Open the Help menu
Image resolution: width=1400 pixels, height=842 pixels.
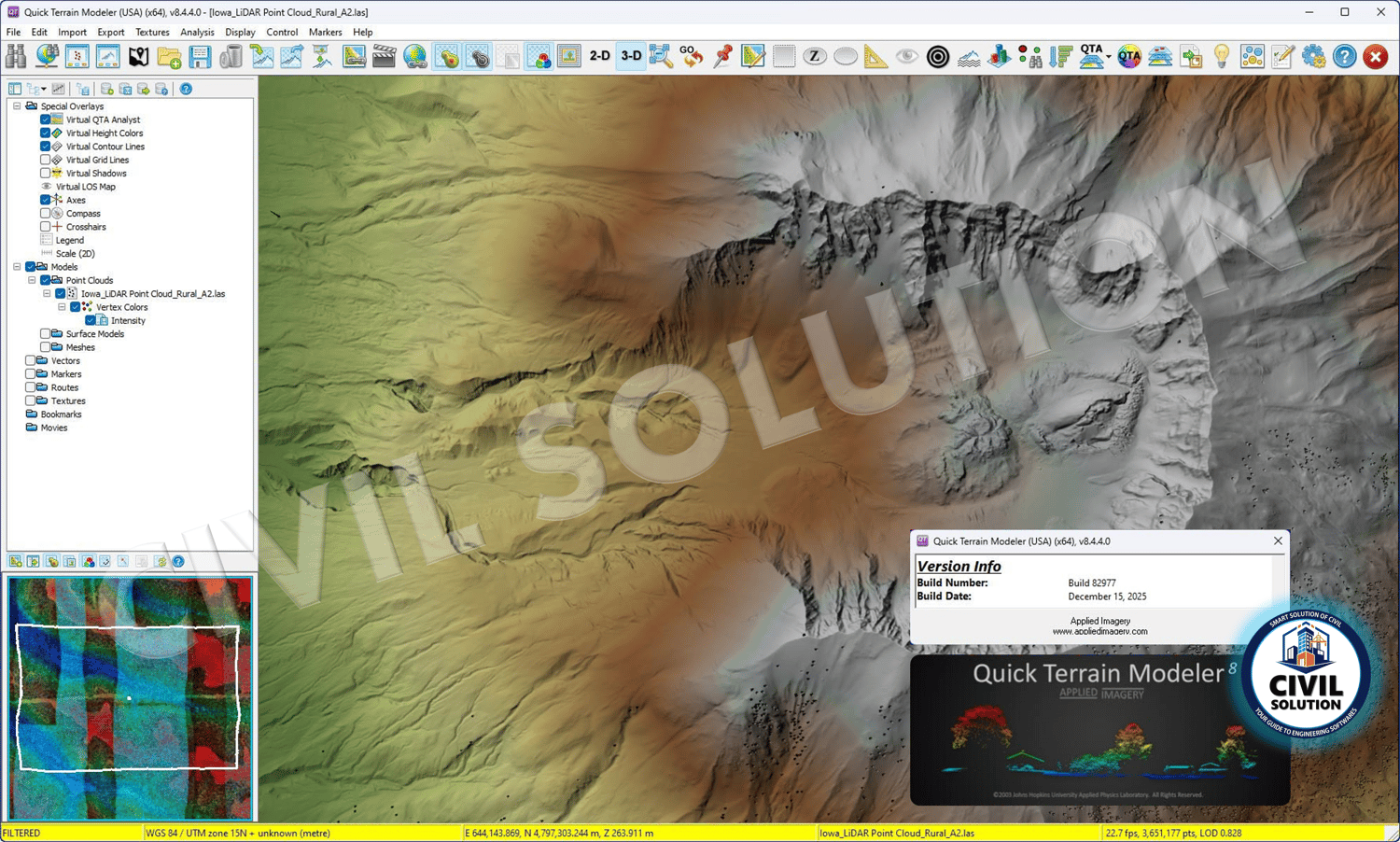coord(363,32)
